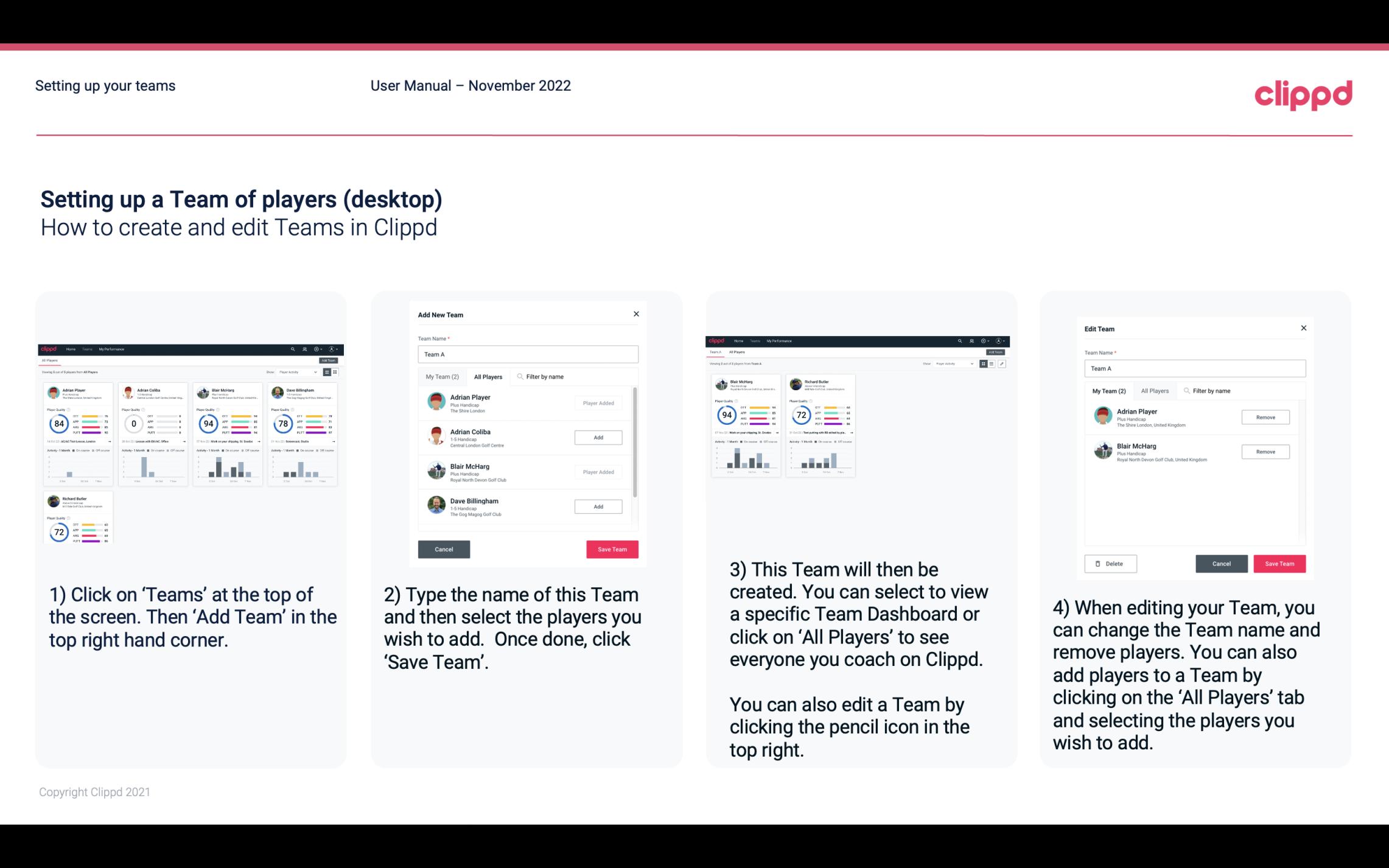Click the Remove button next to Adrian Player
1389x868 pixels.
point(1266,417)
